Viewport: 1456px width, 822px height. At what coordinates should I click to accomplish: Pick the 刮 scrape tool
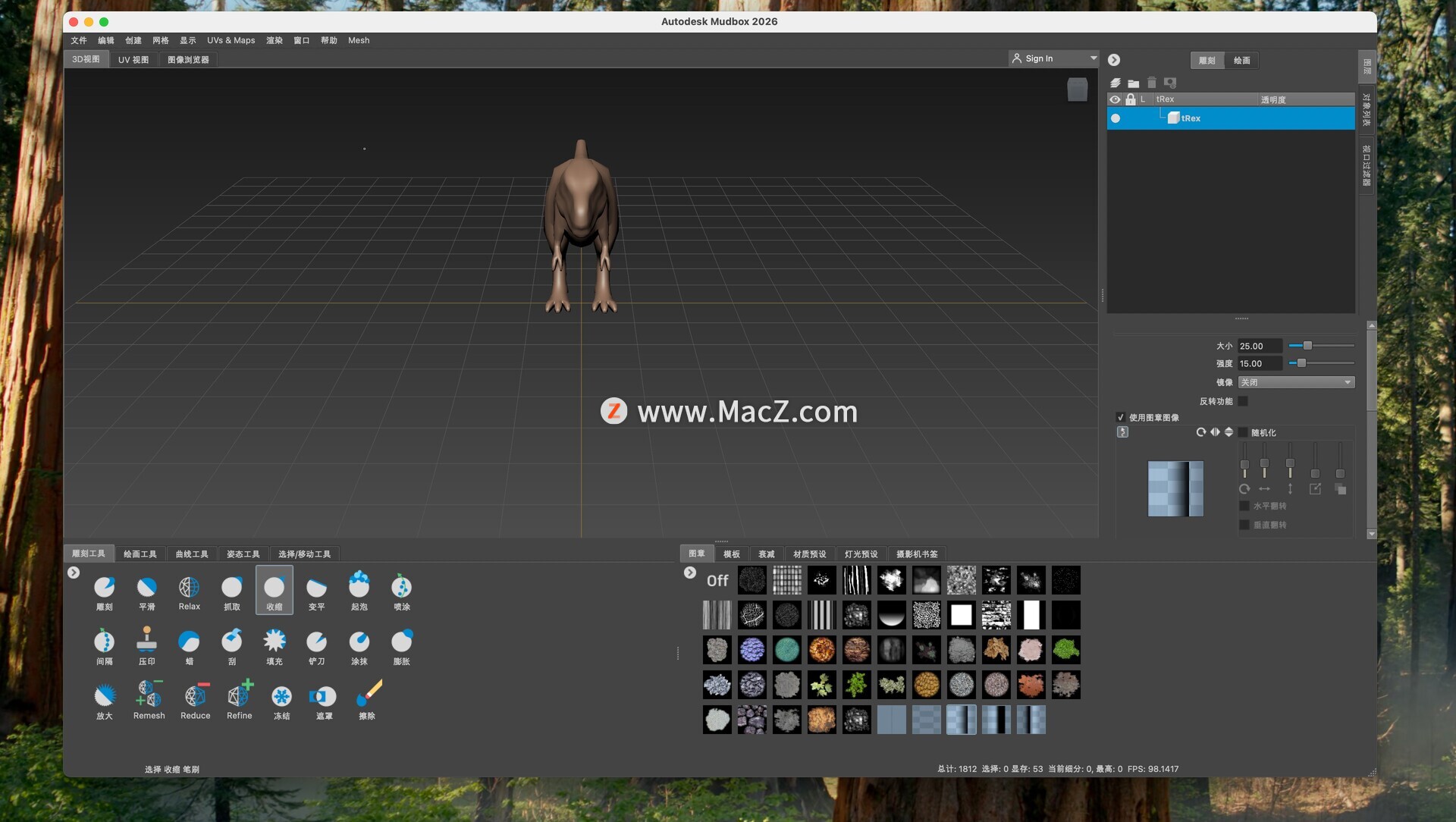click(232, 647)
